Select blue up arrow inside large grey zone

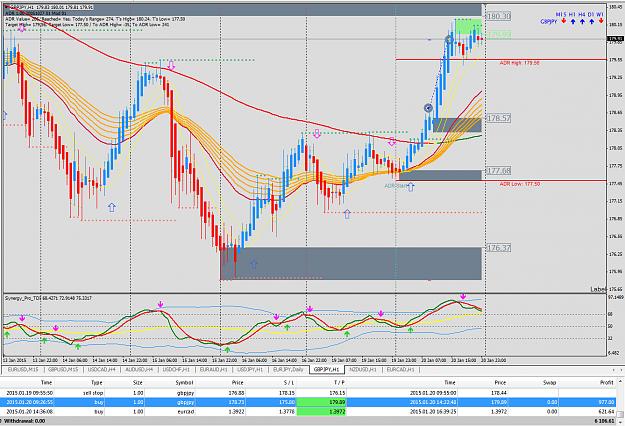(254, 264)
